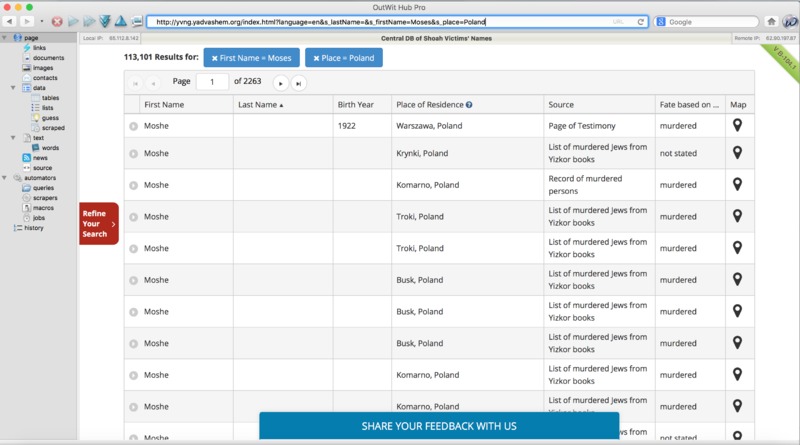Image resolution: width=800 pixels, height=445 pixels.
Task: Go to the home page icon
Action: coord(771,21)
